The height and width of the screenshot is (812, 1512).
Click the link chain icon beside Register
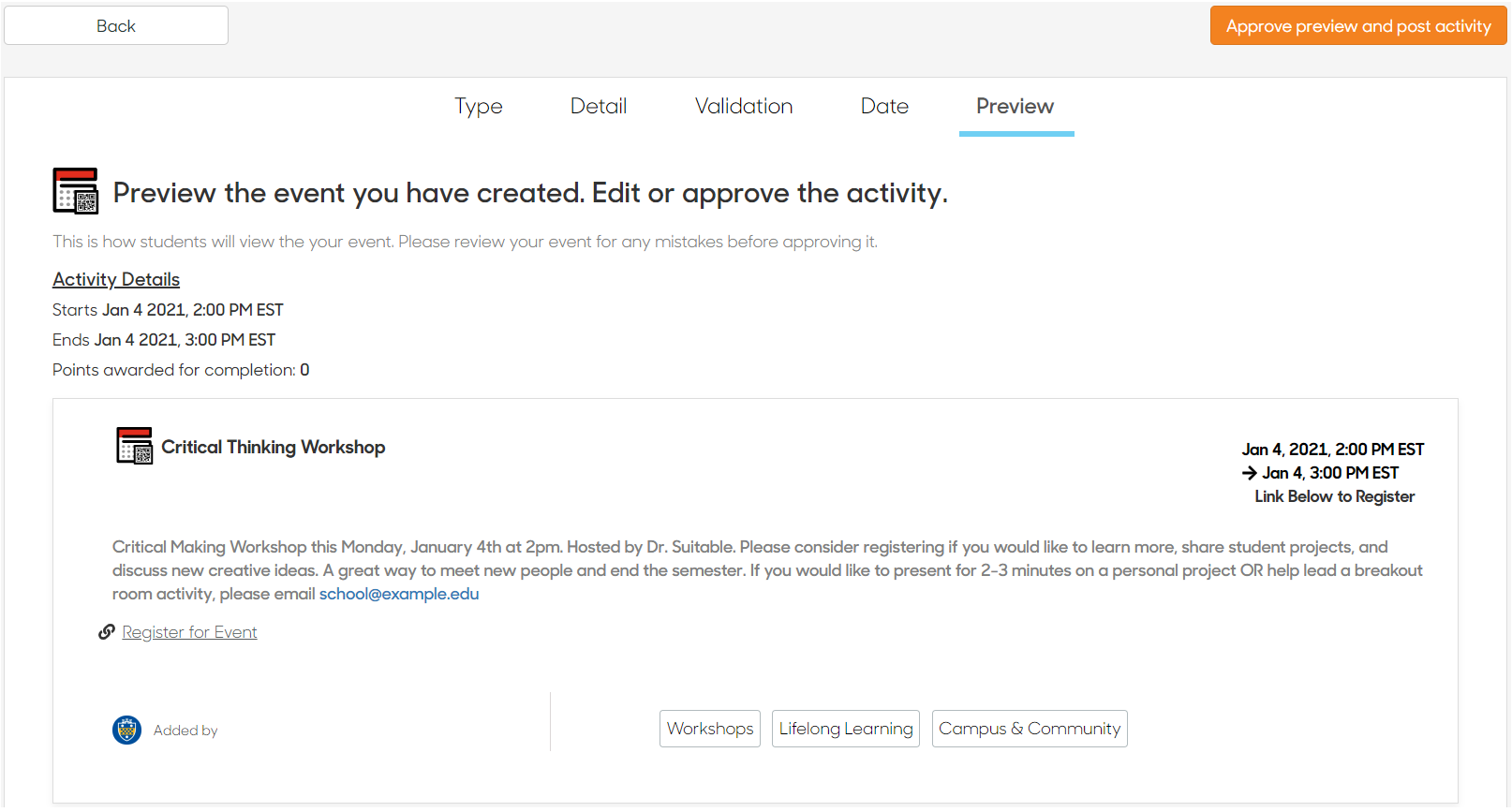pos(107,632)
